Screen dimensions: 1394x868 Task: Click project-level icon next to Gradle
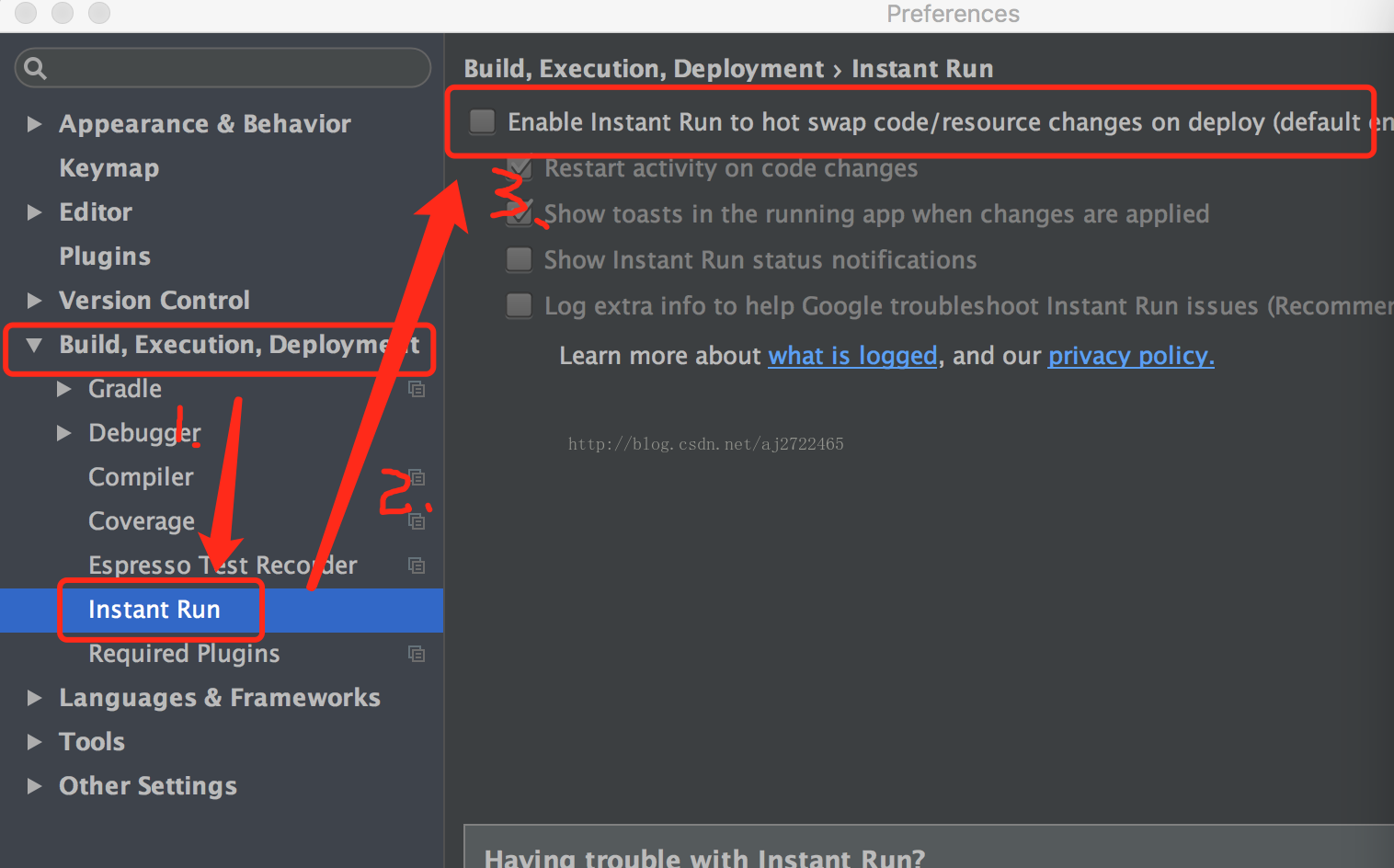417,389
